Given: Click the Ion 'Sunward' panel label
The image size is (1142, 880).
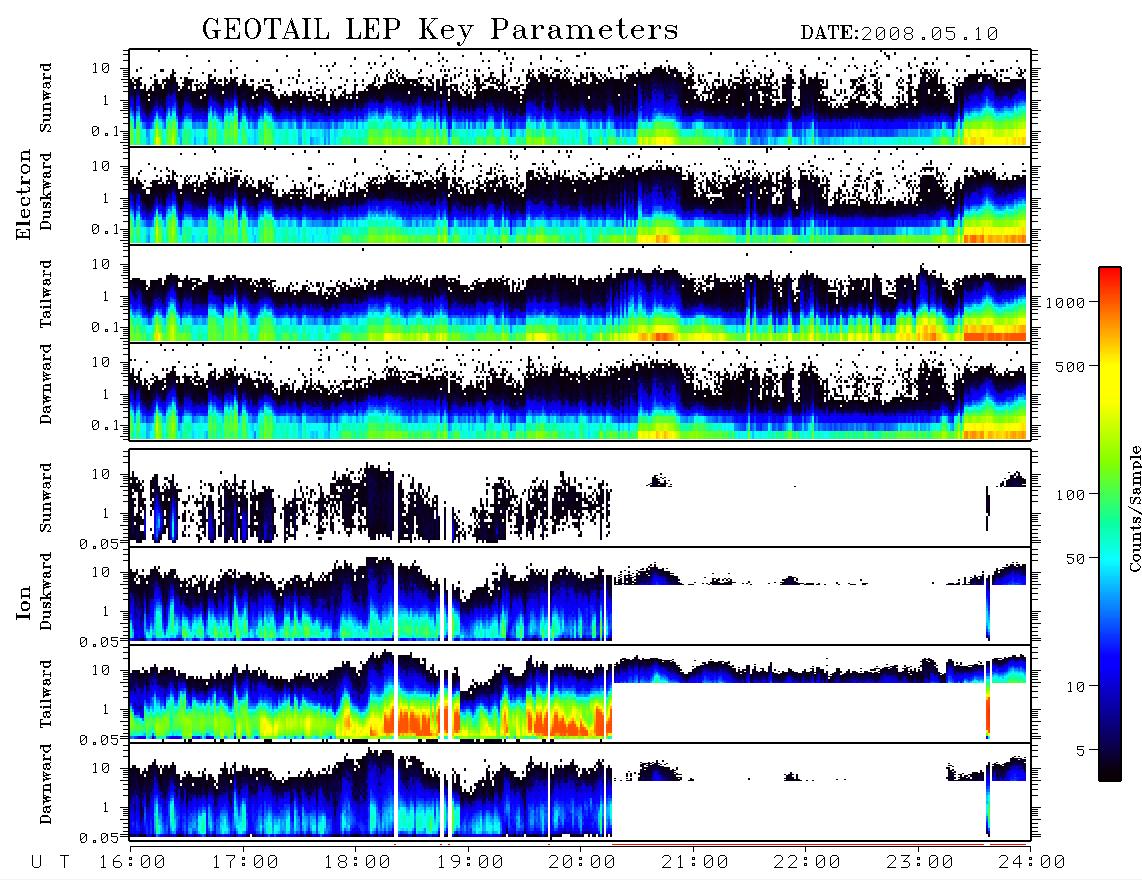Looking at the screenshot, I should pyautogui.click(x=45, y=498).
